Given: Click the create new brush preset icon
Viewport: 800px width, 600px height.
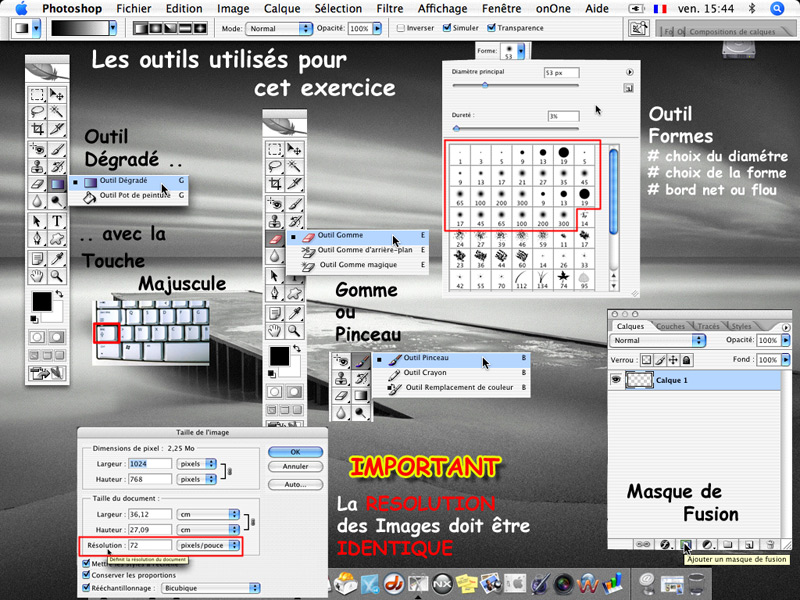Looking at the screenshot, I should point(629,88).
